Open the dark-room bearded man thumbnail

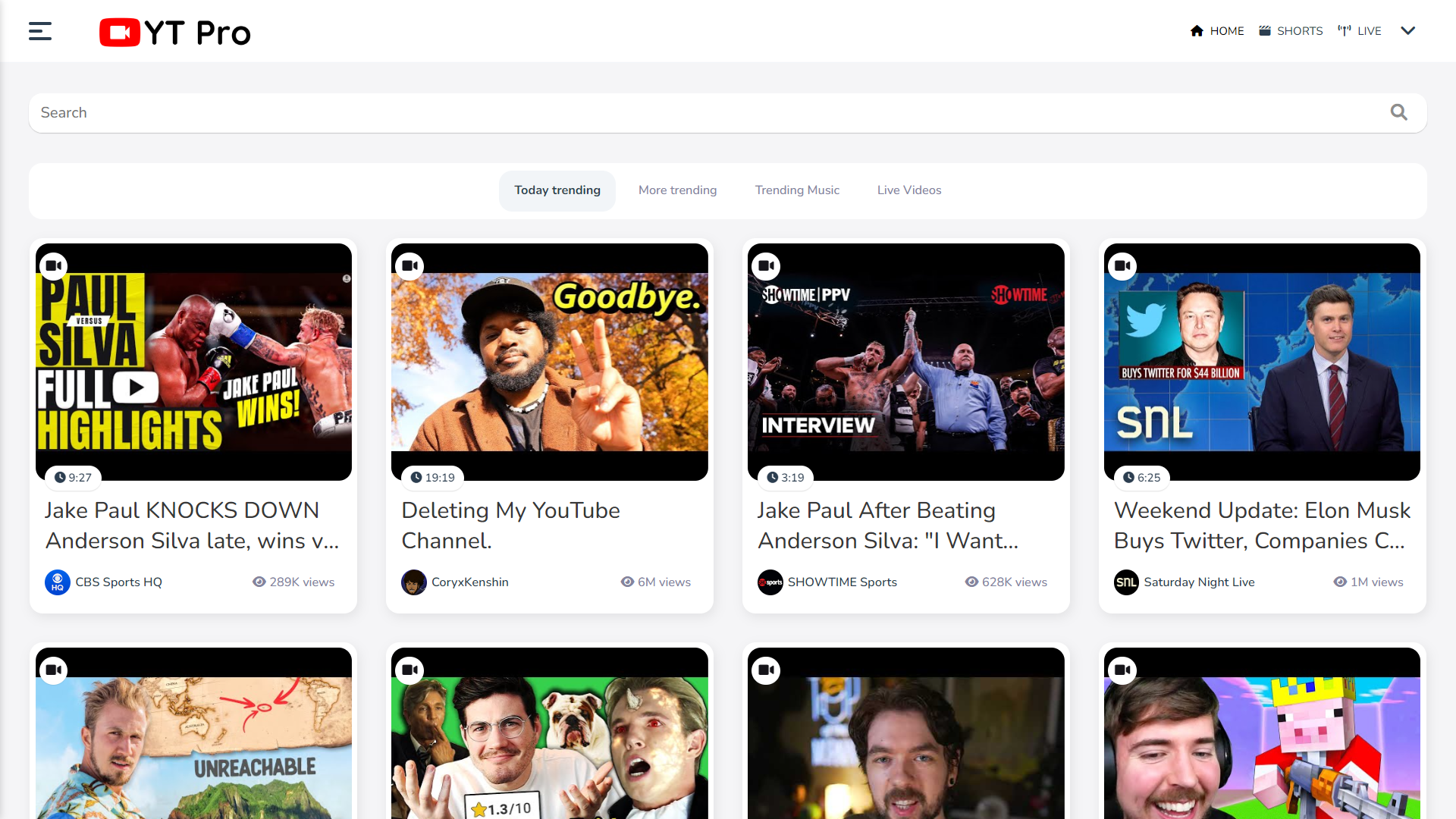pos(906,733)
